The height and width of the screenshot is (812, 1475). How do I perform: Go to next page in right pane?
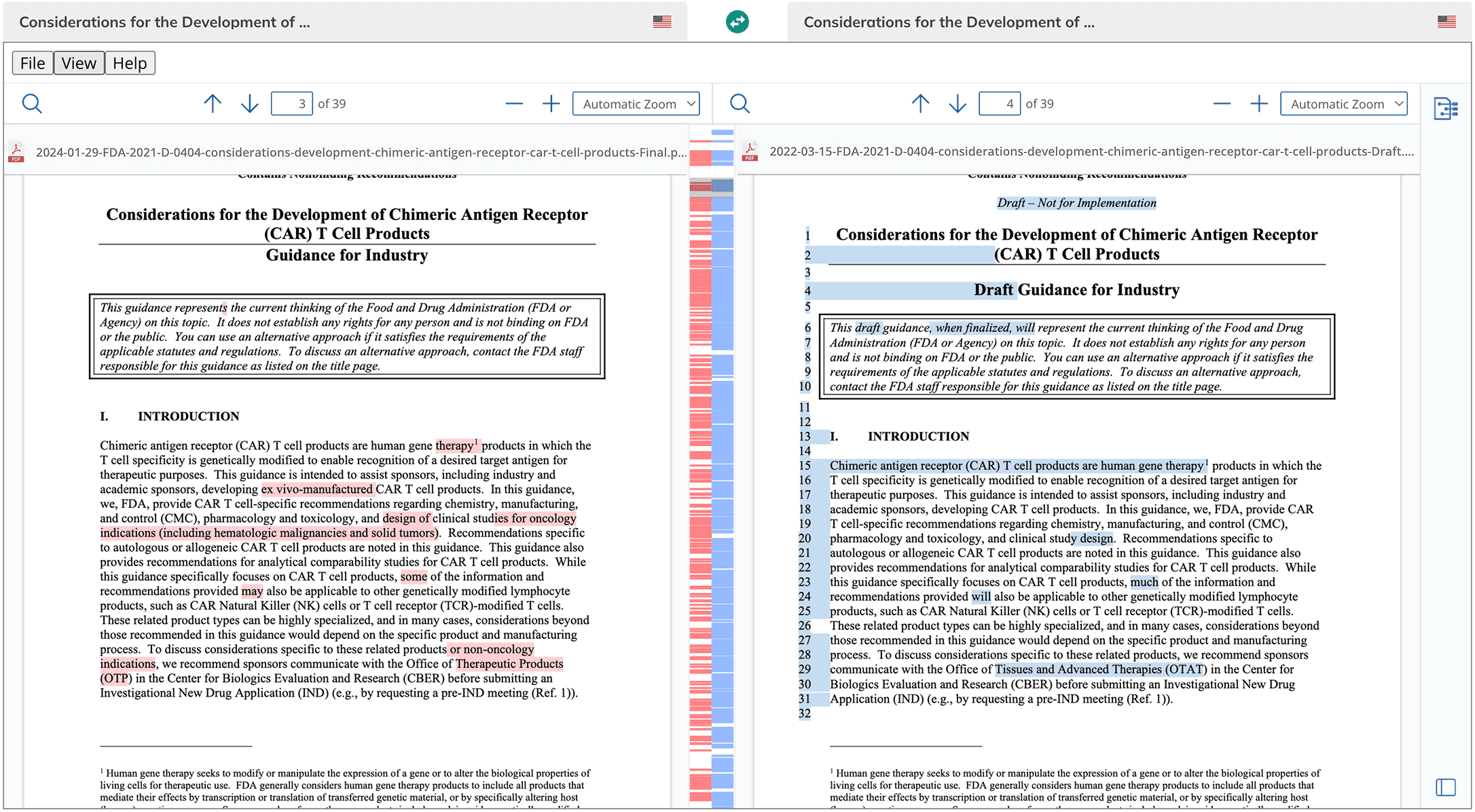[958, 104]
